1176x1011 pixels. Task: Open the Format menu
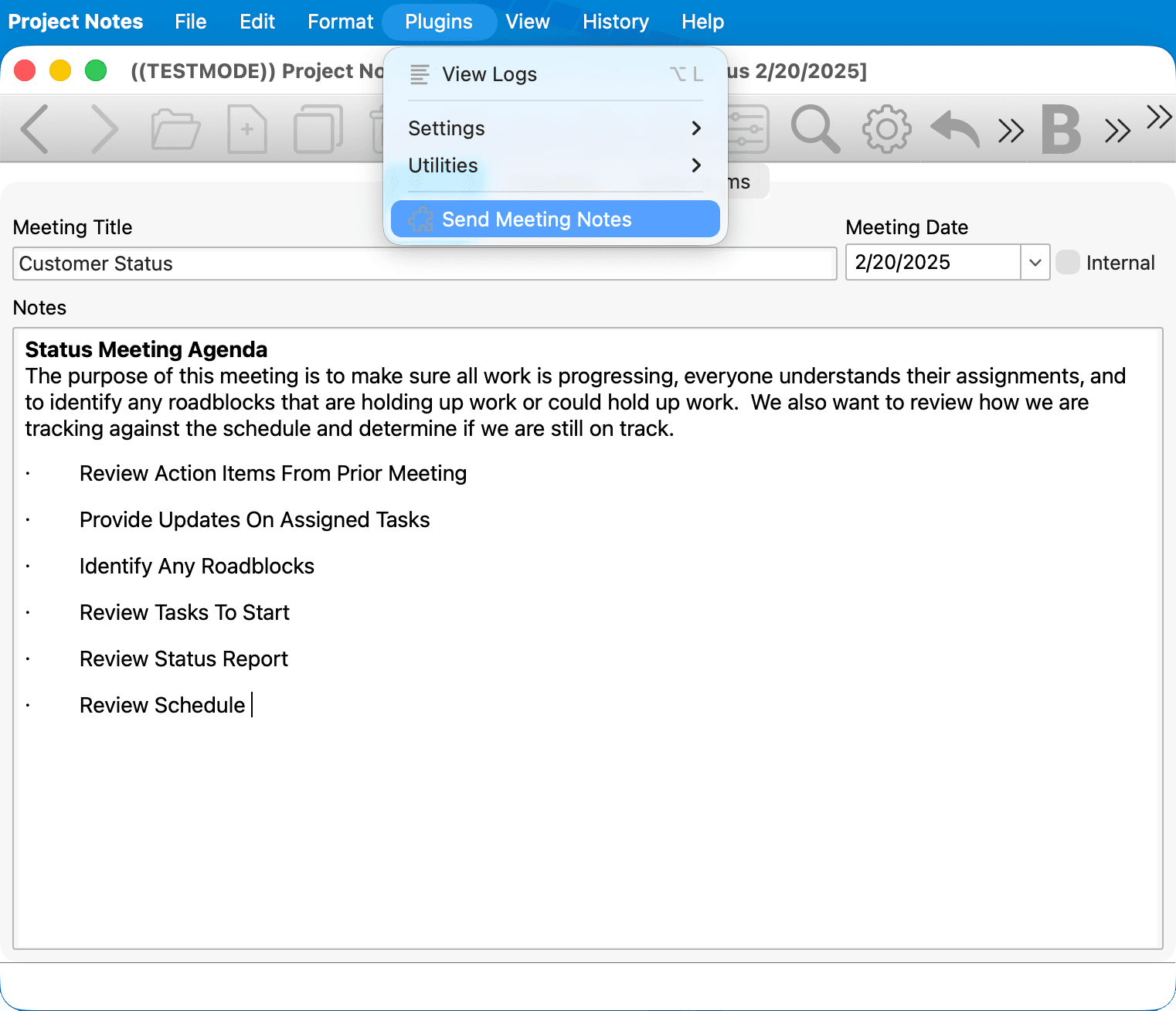(341, 22)
